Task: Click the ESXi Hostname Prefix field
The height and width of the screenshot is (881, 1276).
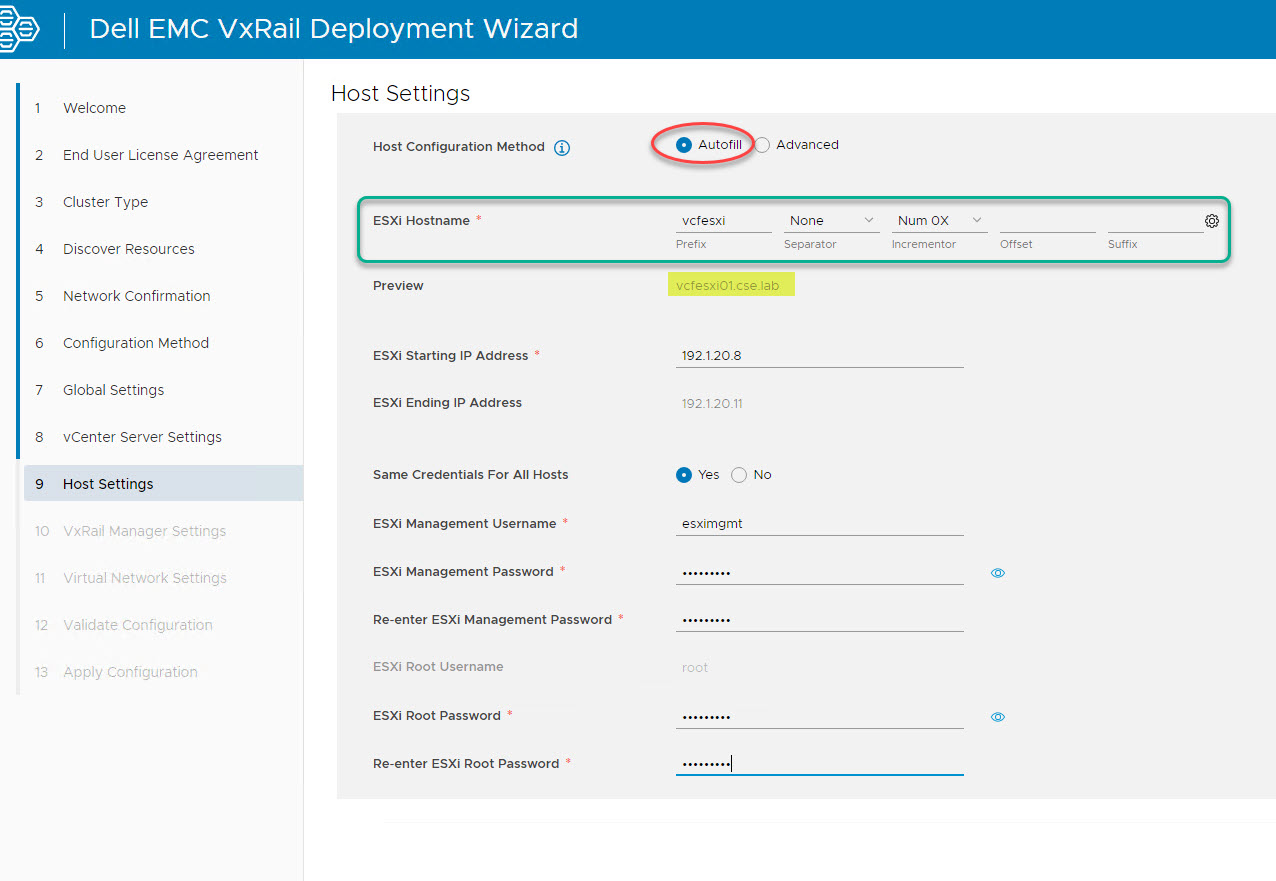Action: pos(723,221)
